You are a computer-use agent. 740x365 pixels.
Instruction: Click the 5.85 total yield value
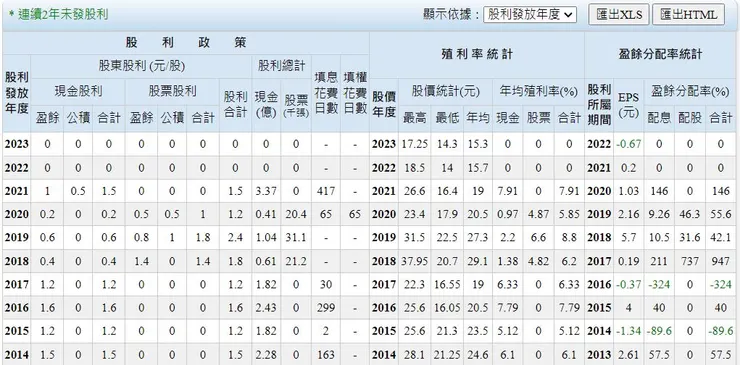point(569,214)
